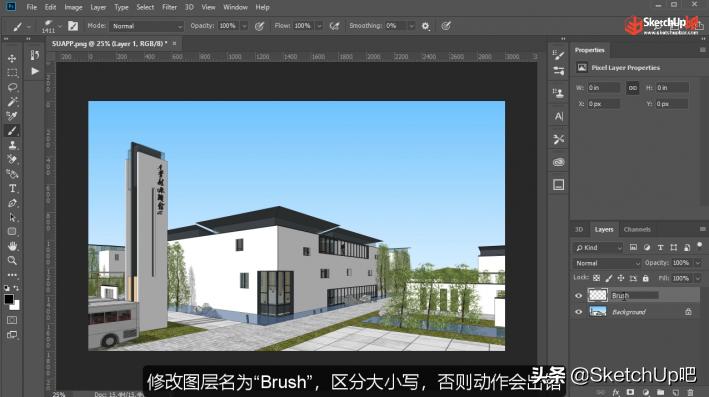Switch to the Channels tab
Image resolution: width=709 pixels, height=397 pixels.
[637, 229]
